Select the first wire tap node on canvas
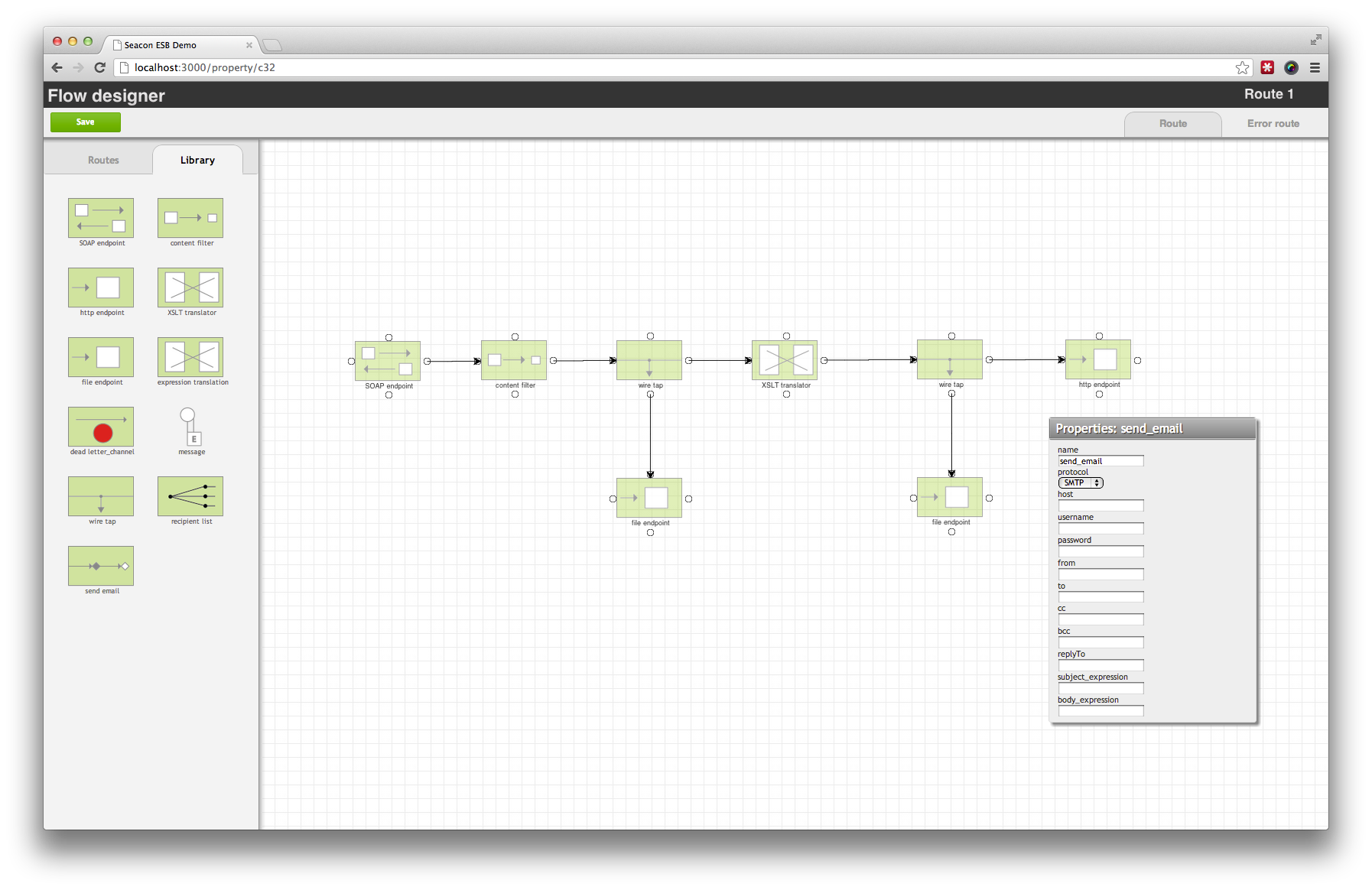 (649, 360)
